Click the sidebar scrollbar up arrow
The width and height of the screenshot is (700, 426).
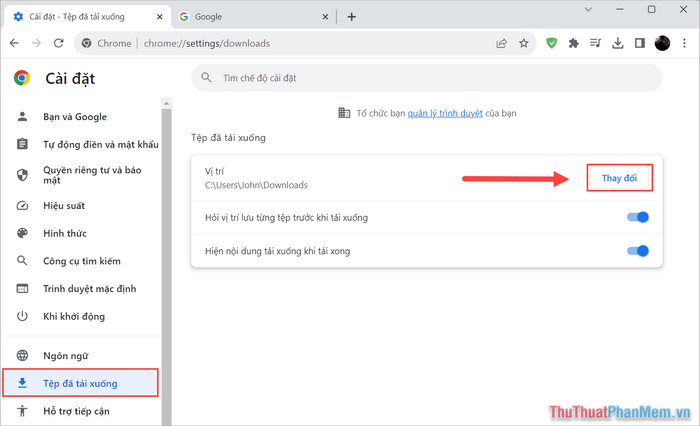pos(167,103)
